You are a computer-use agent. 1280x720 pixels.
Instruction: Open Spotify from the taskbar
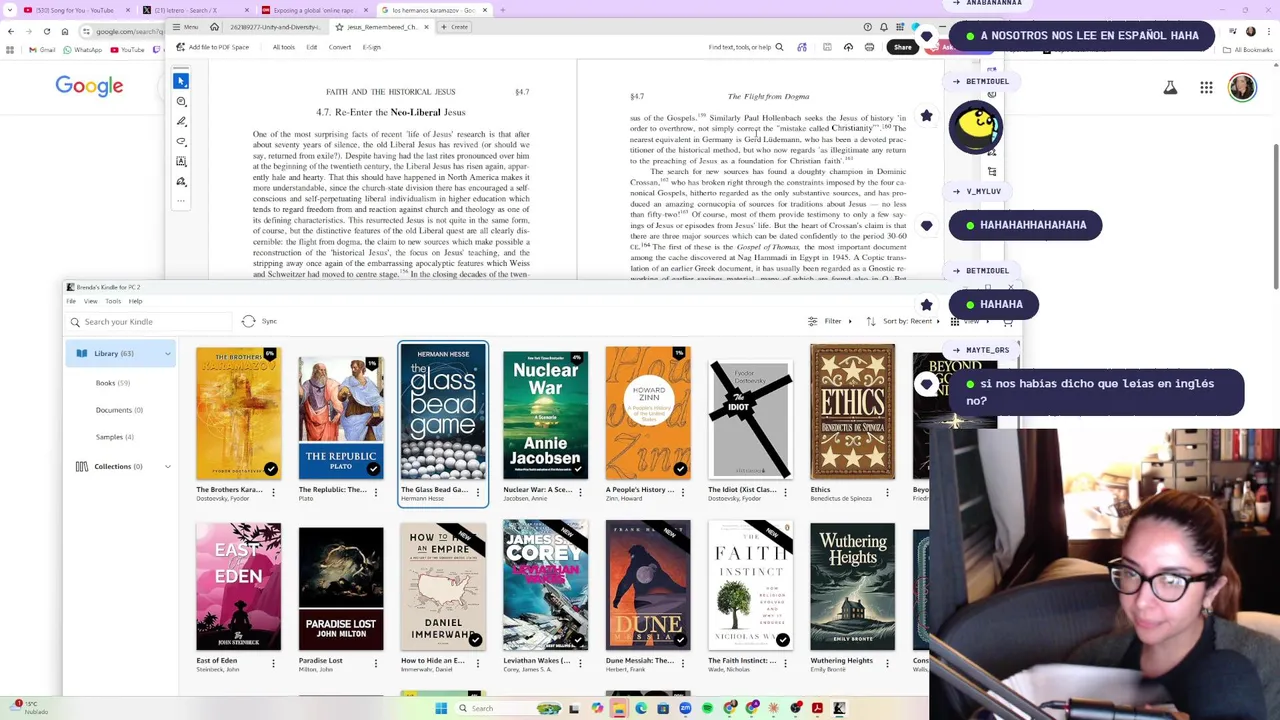[x=707, y=708]
